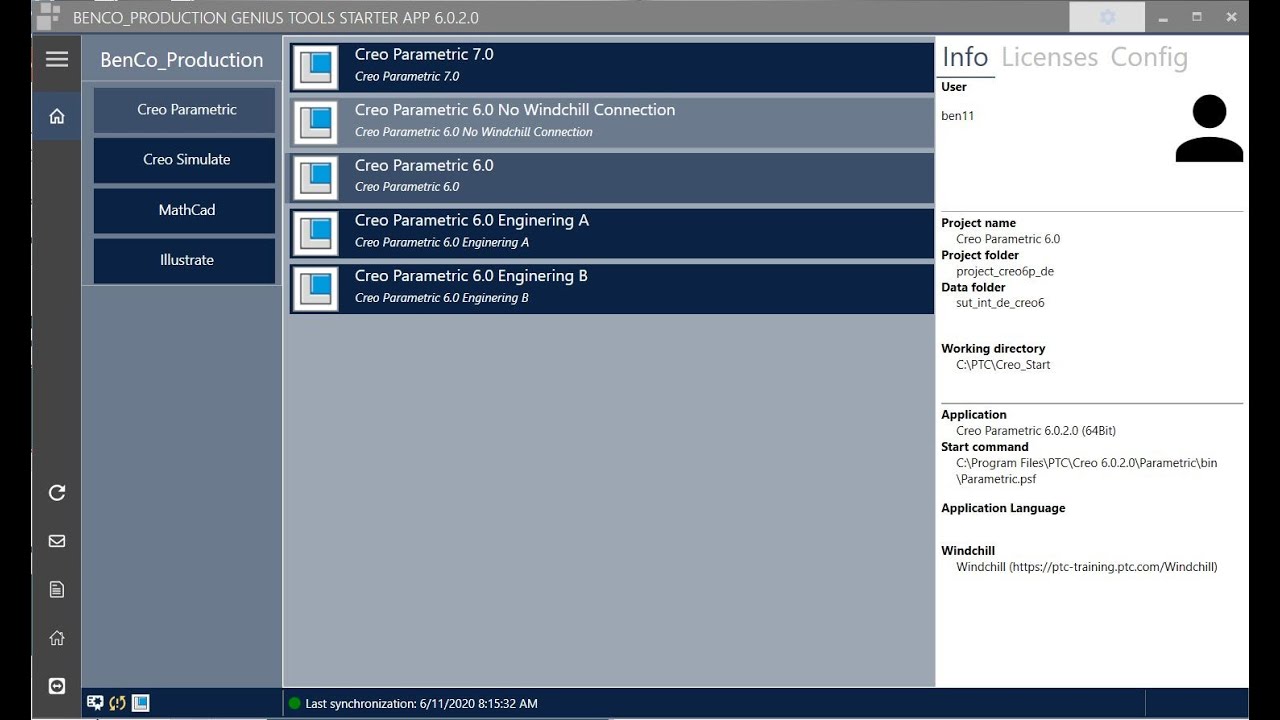Viewport: 1280px width, 720px height.
Task: Click the Creo Parametric 7.0 entry icon
Action: (x=315, y=68)
